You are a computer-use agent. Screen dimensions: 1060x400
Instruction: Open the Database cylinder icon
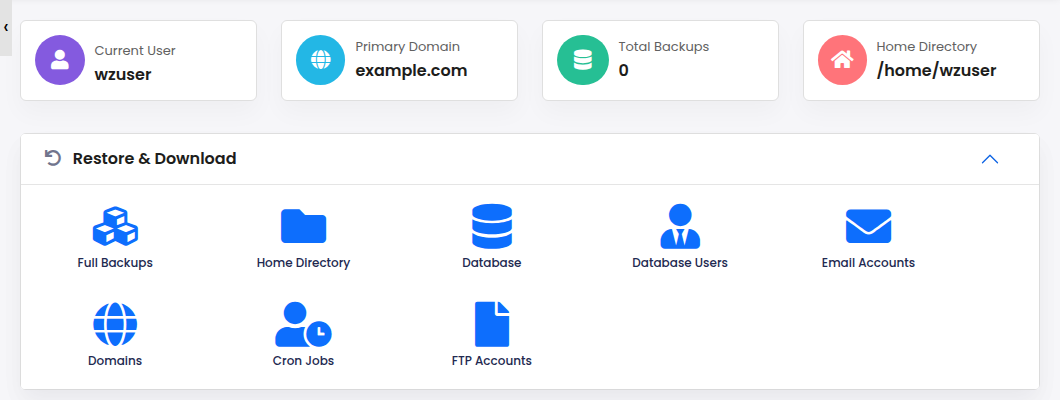pos(491,226)
